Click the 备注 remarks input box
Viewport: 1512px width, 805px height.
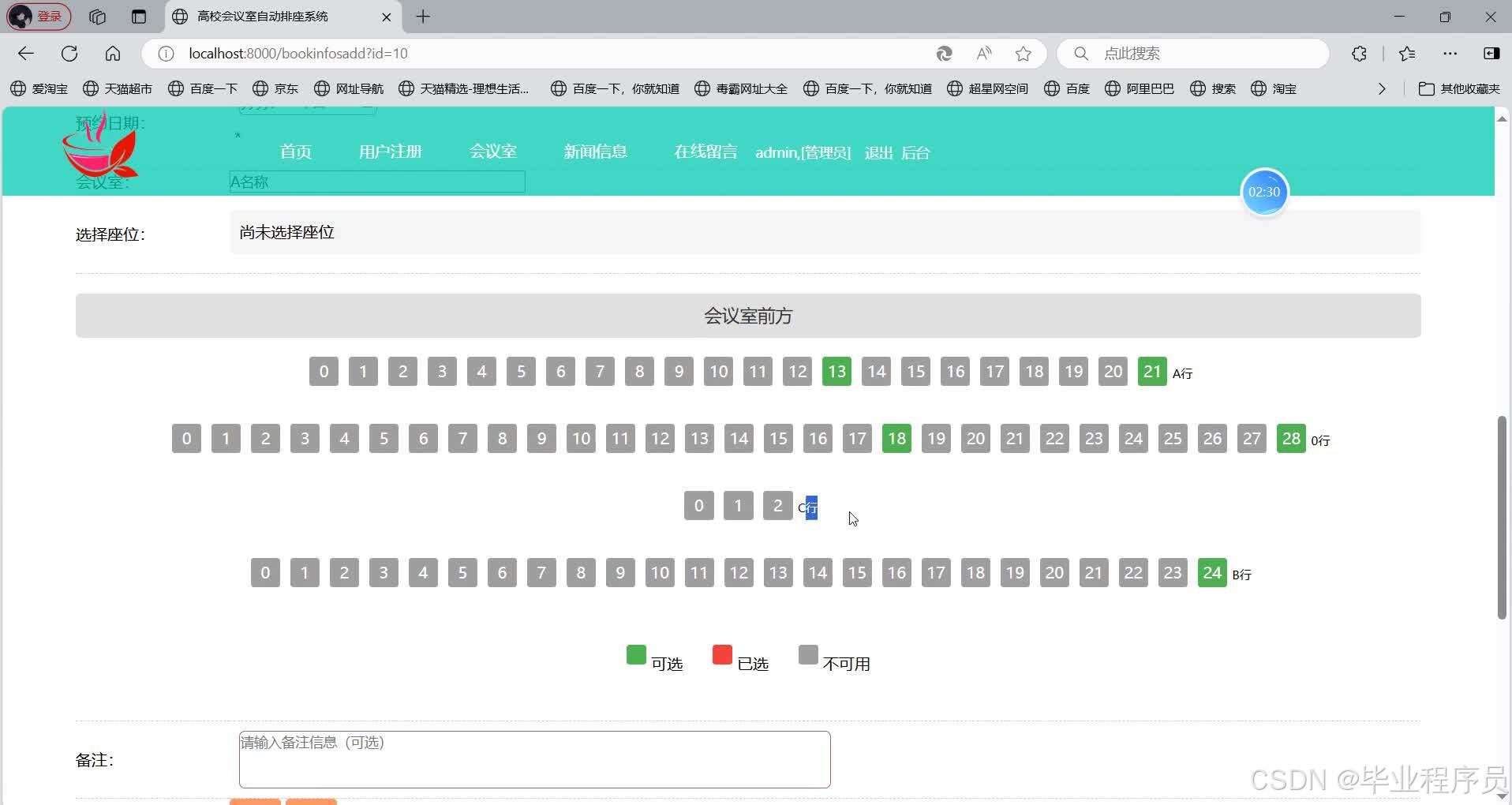533,758
